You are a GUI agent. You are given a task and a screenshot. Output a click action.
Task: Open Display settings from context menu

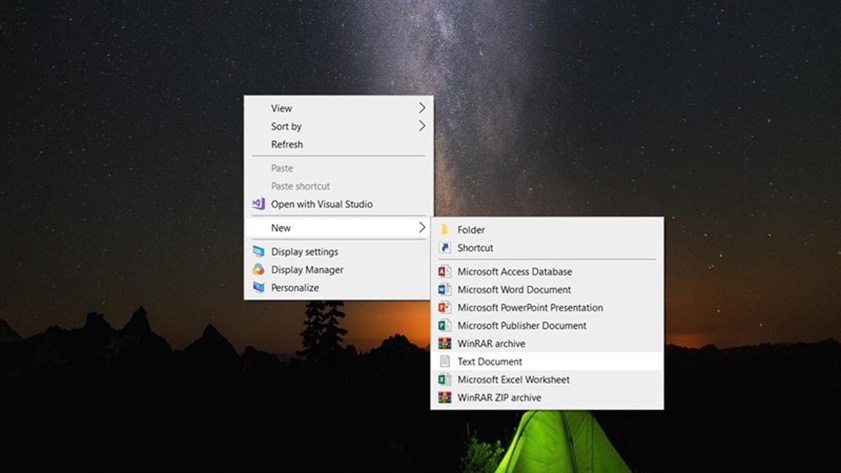click(304, 252)
